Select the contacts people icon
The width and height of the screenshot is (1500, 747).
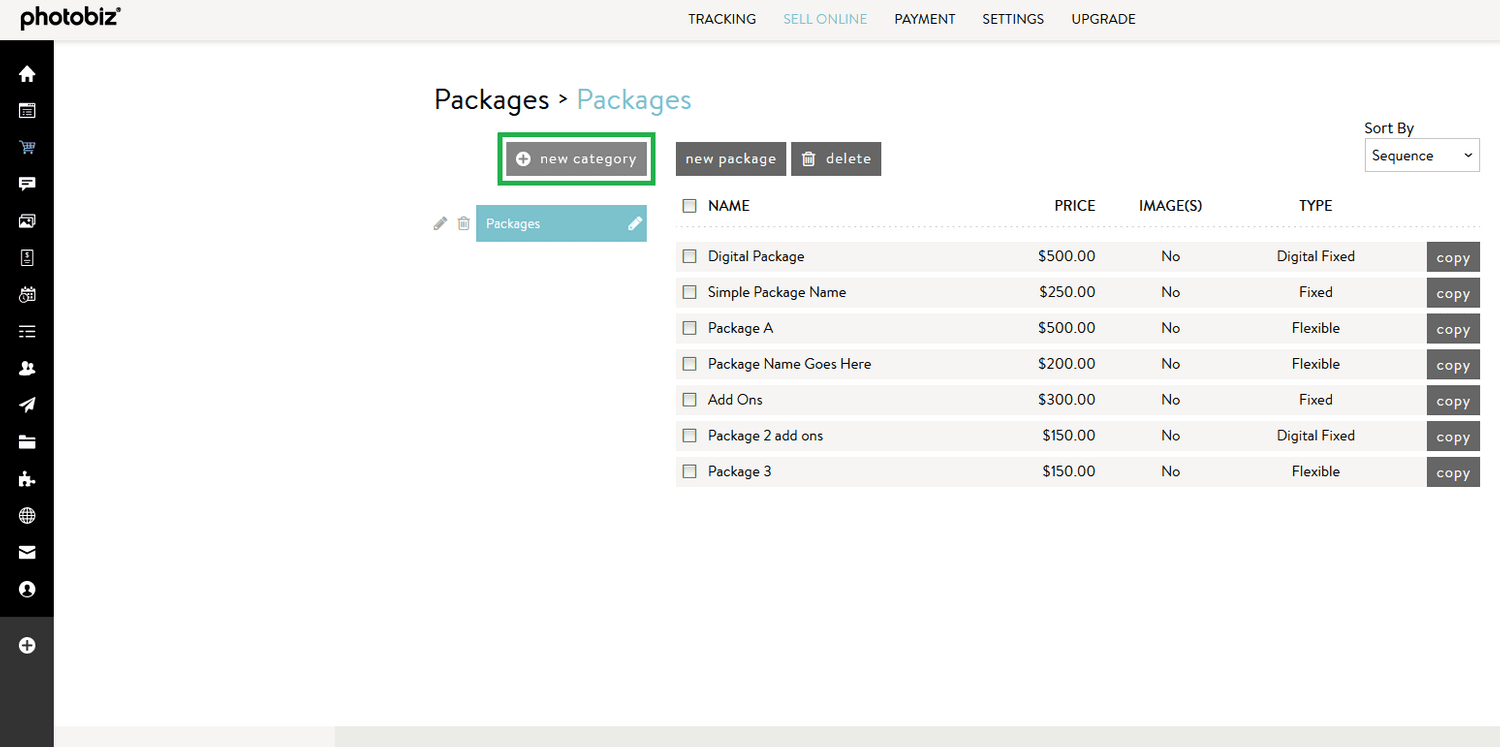27,368
